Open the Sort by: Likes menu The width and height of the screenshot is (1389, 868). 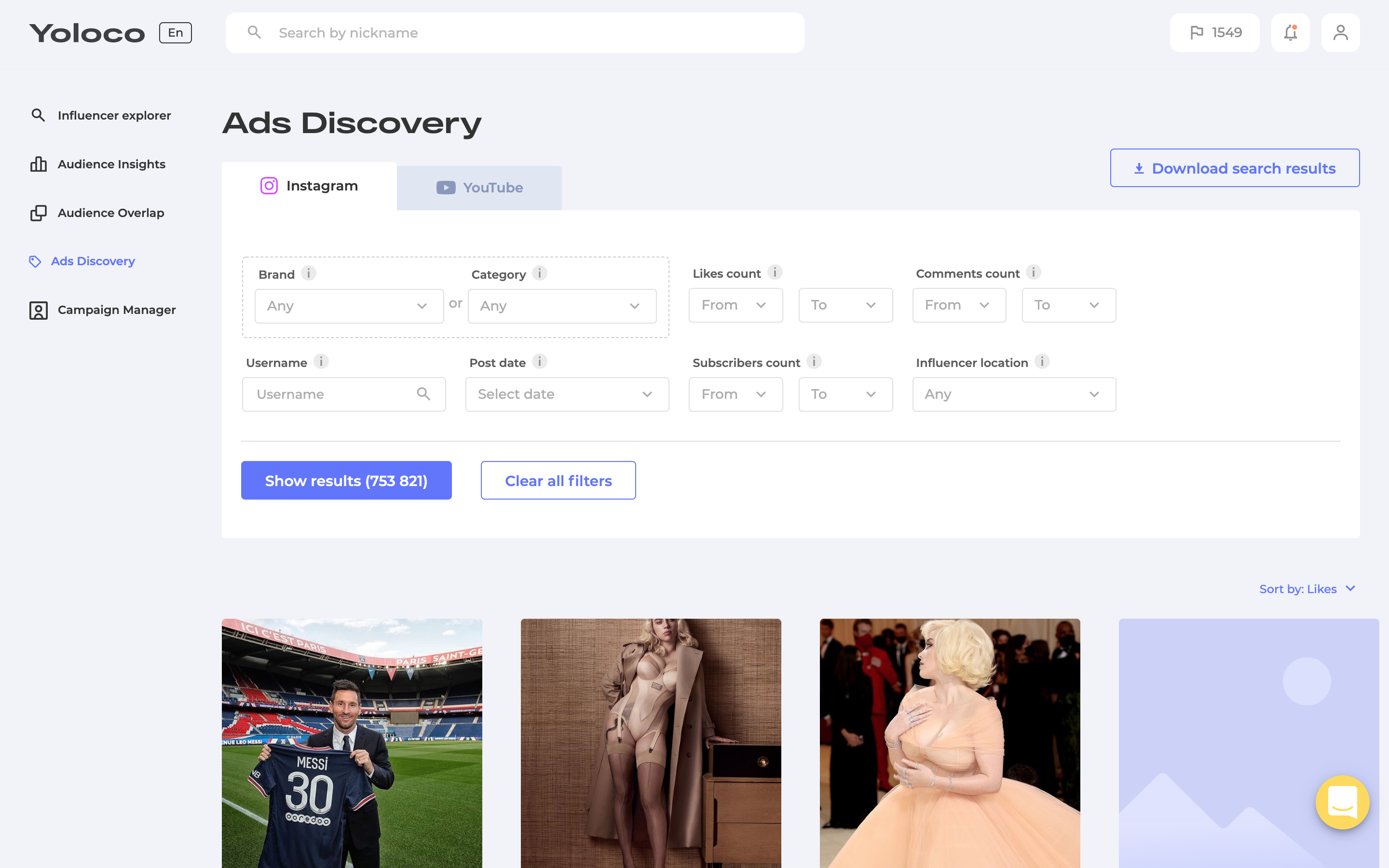1307,589
